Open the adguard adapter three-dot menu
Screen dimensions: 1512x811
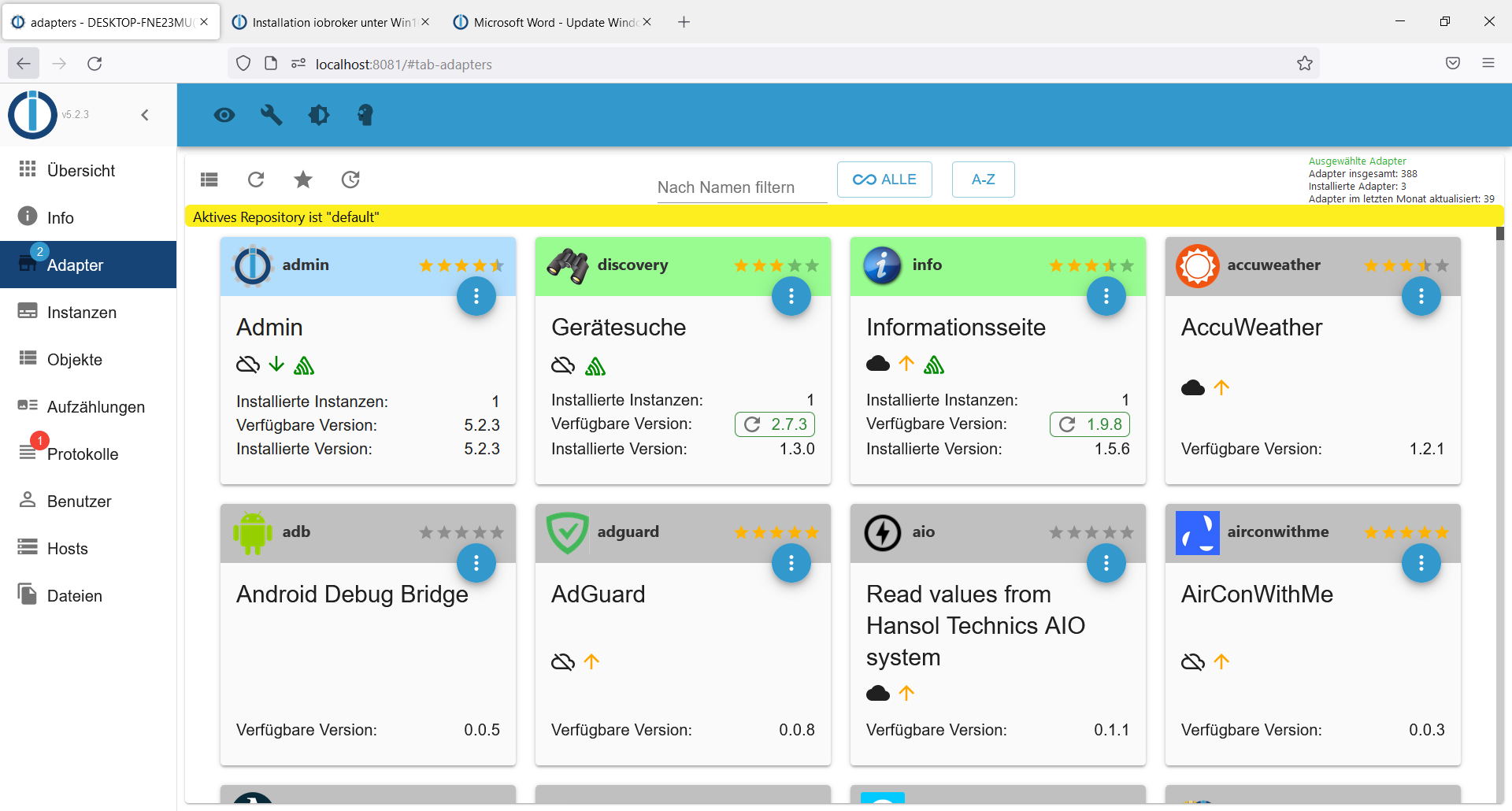(x=791, y=563)
